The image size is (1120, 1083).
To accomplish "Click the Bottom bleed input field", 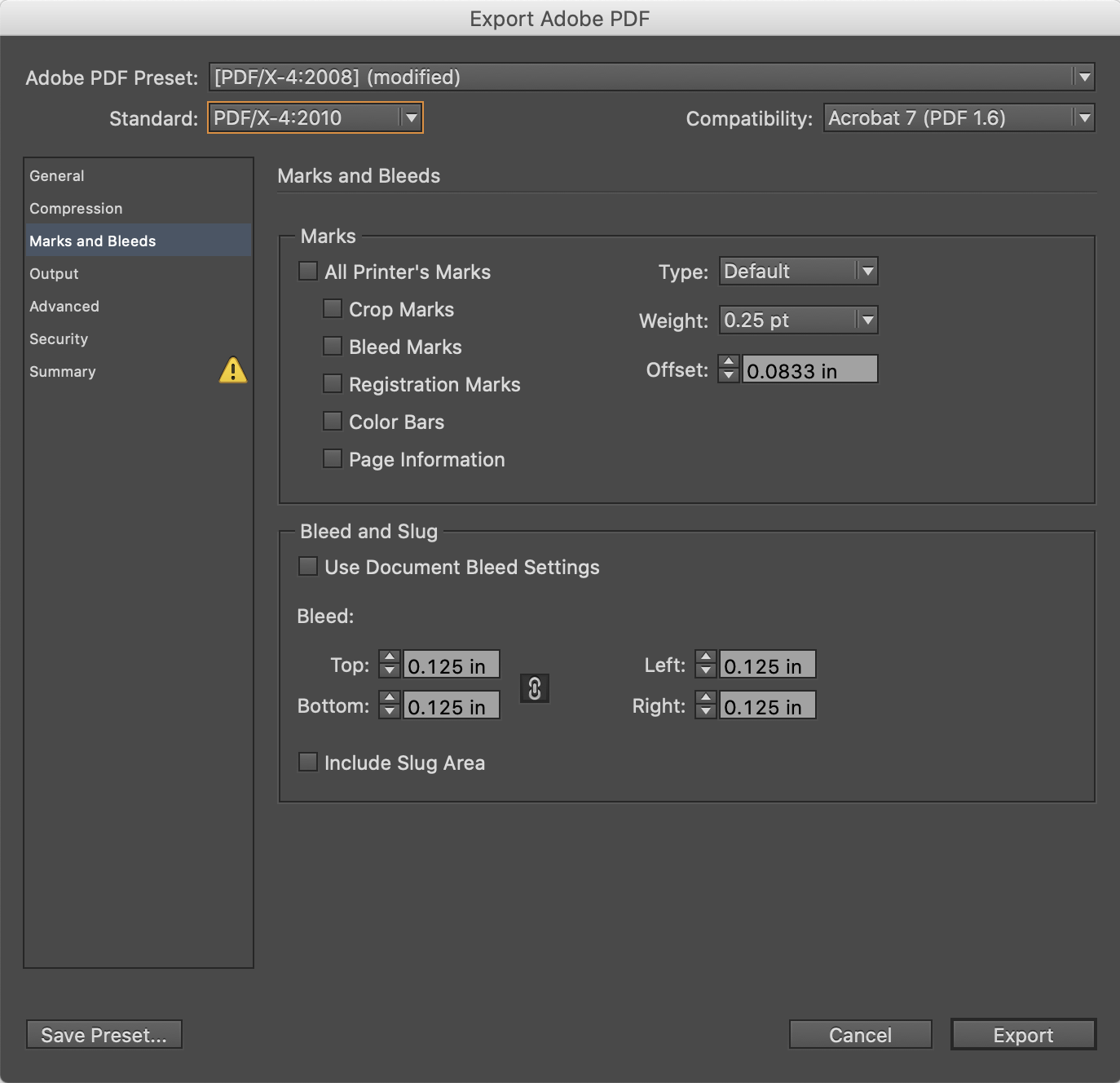I will (x=452, y=705).
